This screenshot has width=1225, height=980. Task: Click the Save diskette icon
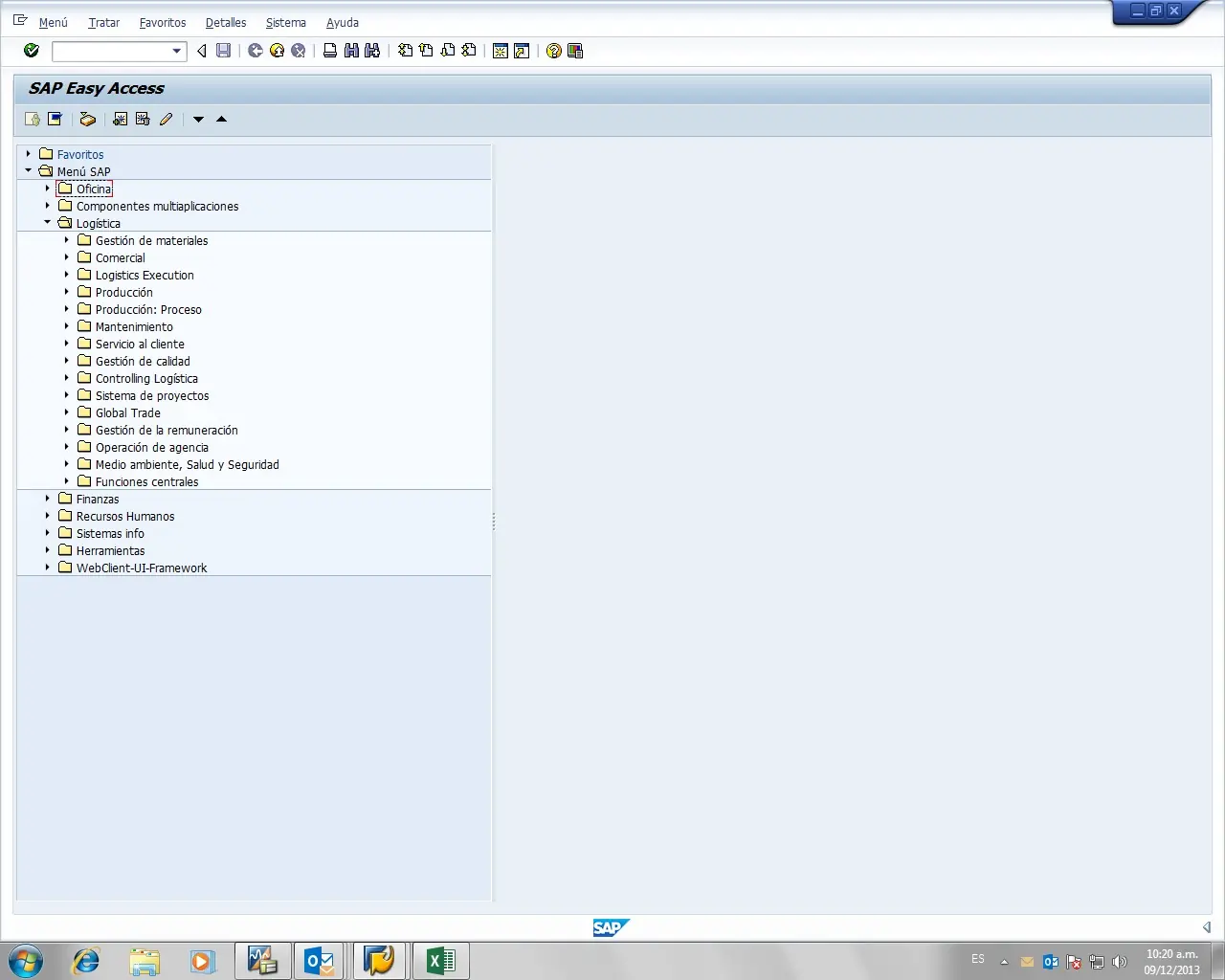223,51
